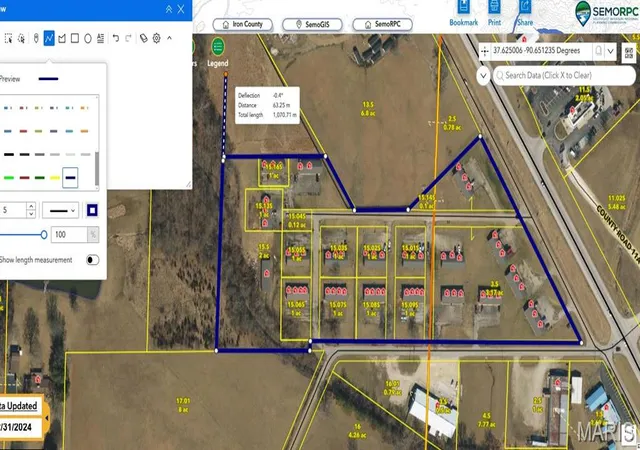Open the Share tool

tap(525, 13)
